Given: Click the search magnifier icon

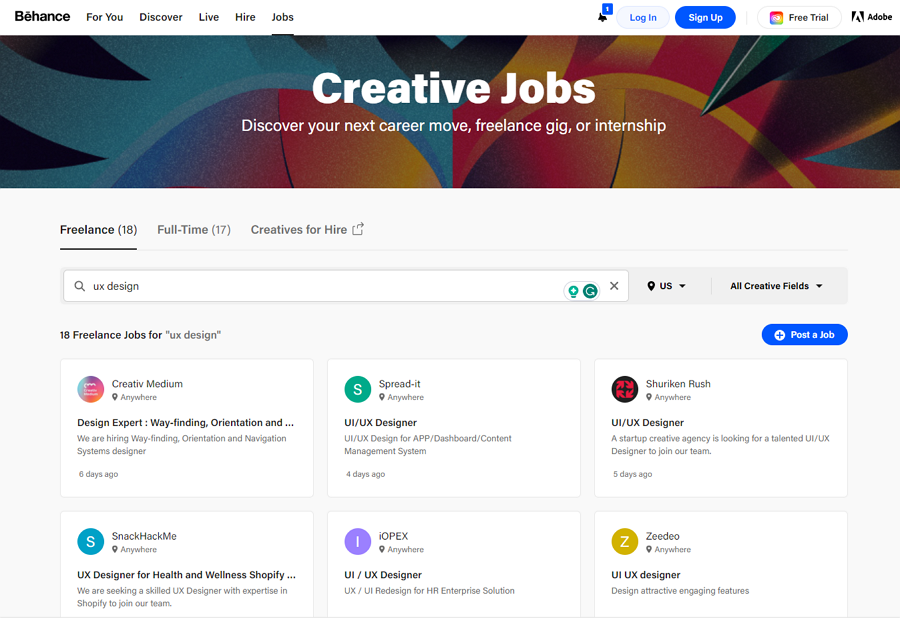Looking at the screenshot, I should pos(79,286).
